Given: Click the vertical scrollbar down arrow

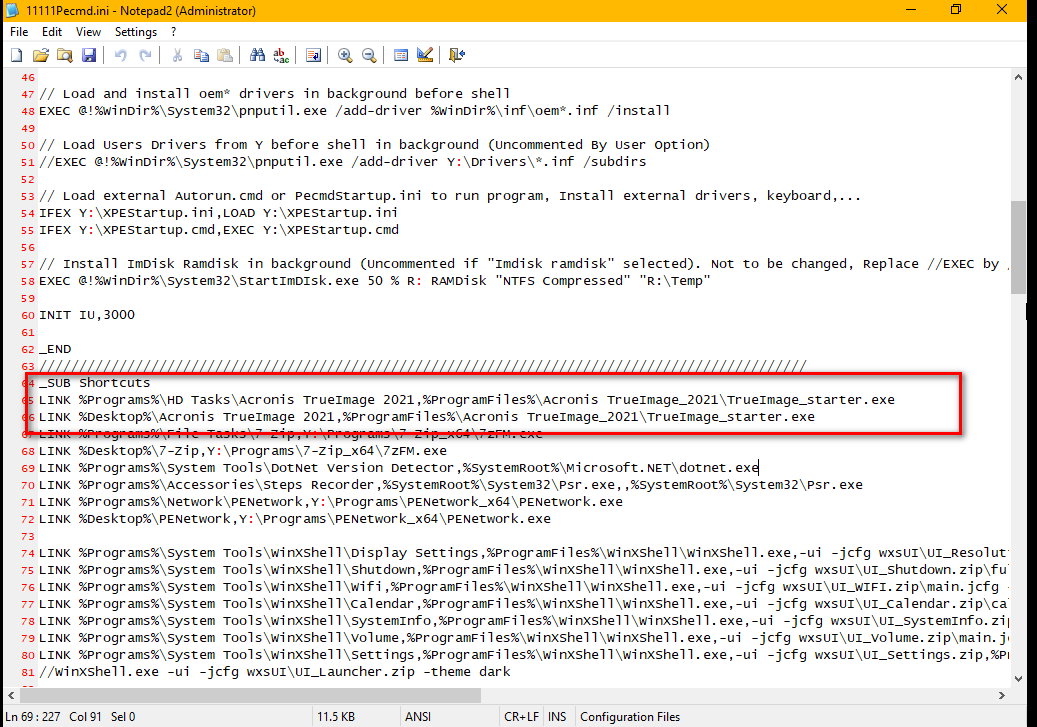Looking at the screenshot, I should pyautogui.click(x=1018, y=679).
